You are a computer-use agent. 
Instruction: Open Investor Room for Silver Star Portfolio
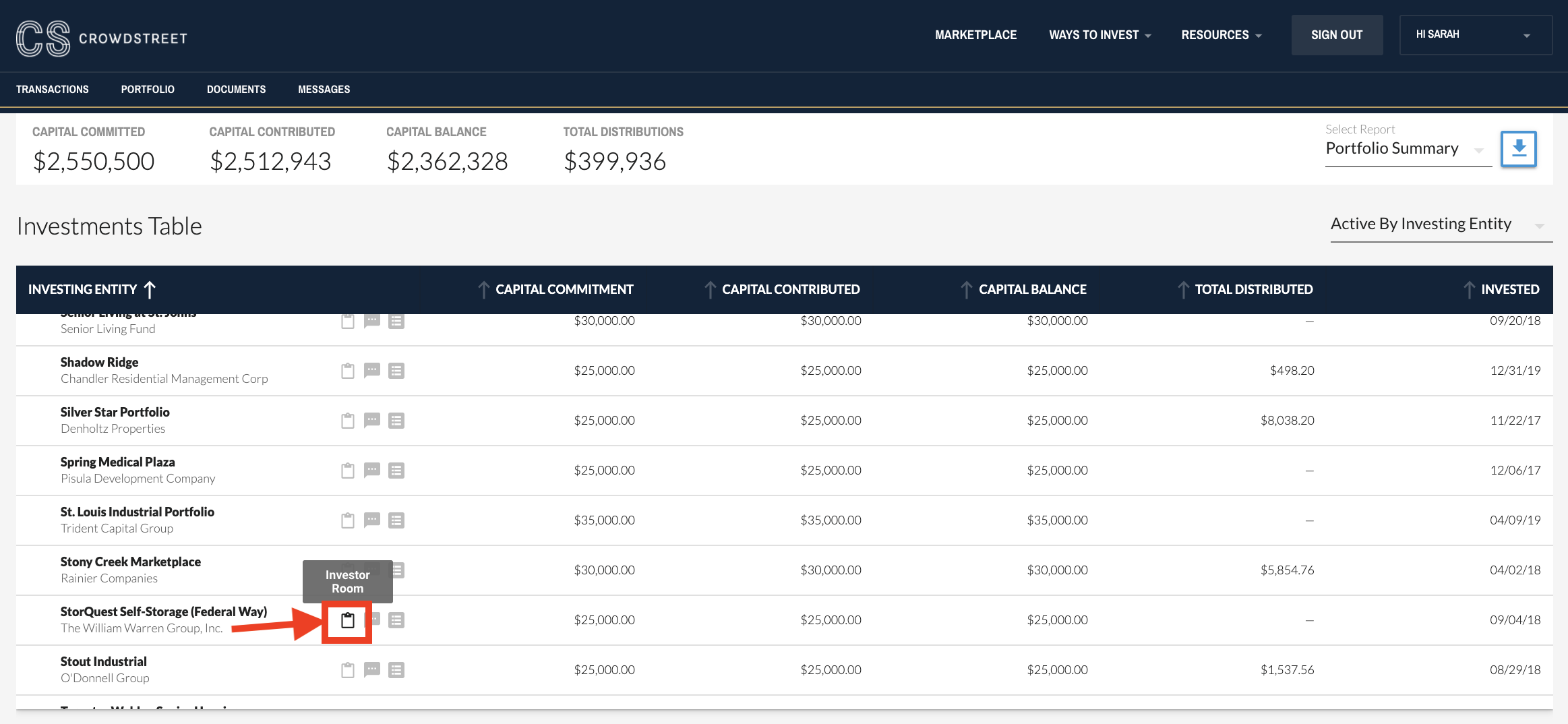[x=348, y=421]
